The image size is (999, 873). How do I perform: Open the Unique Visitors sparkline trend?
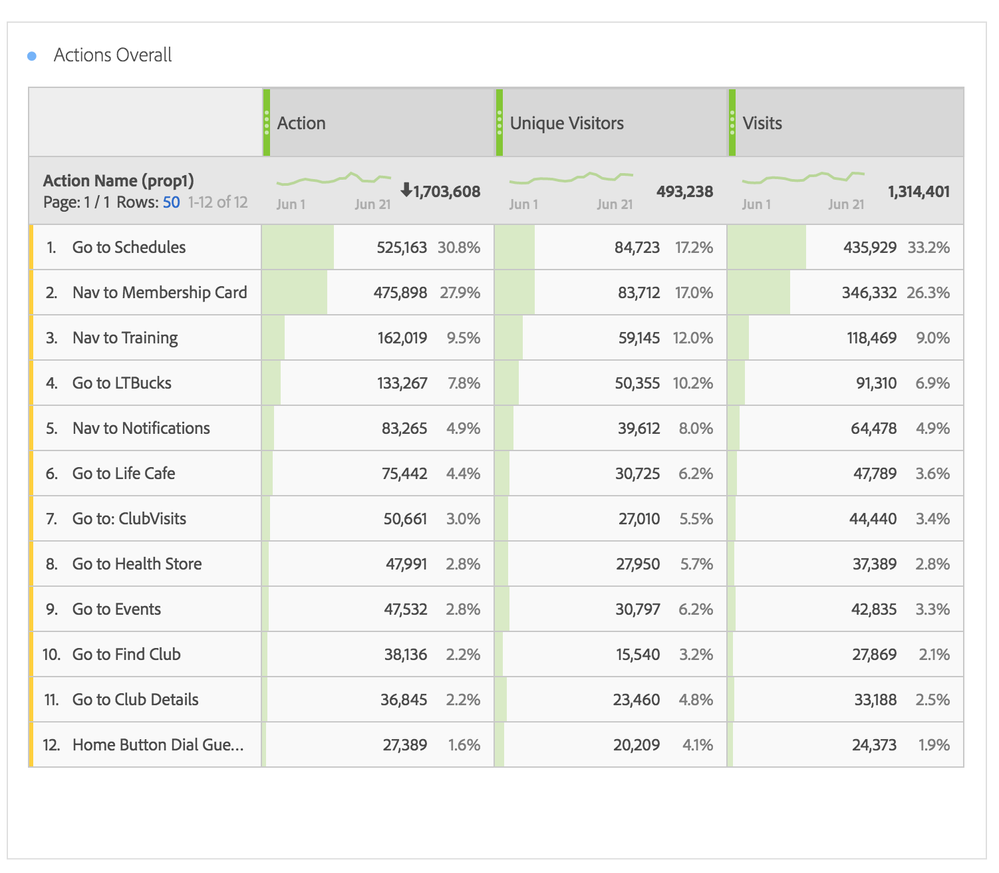pyautogui.click(x=570, y=180)
